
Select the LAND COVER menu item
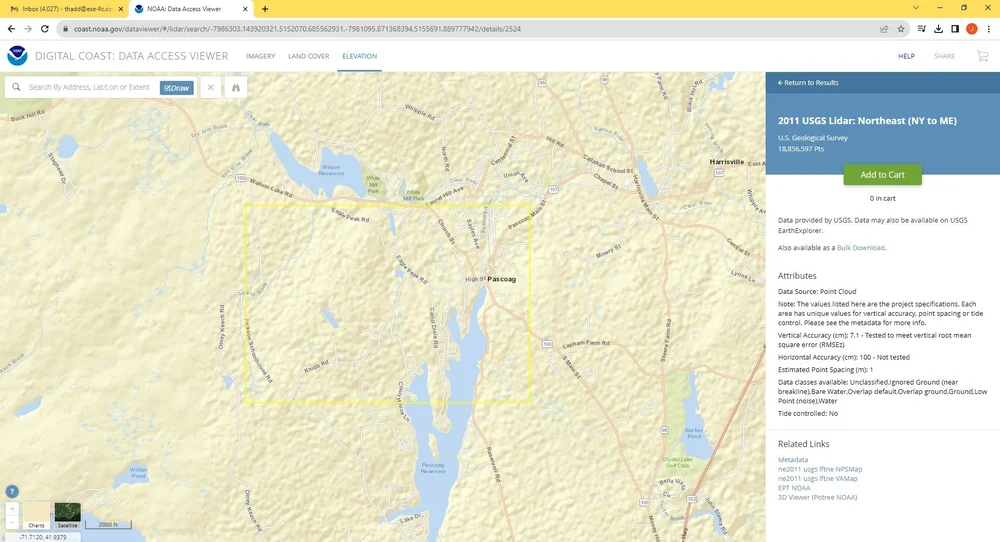point(309,56)
